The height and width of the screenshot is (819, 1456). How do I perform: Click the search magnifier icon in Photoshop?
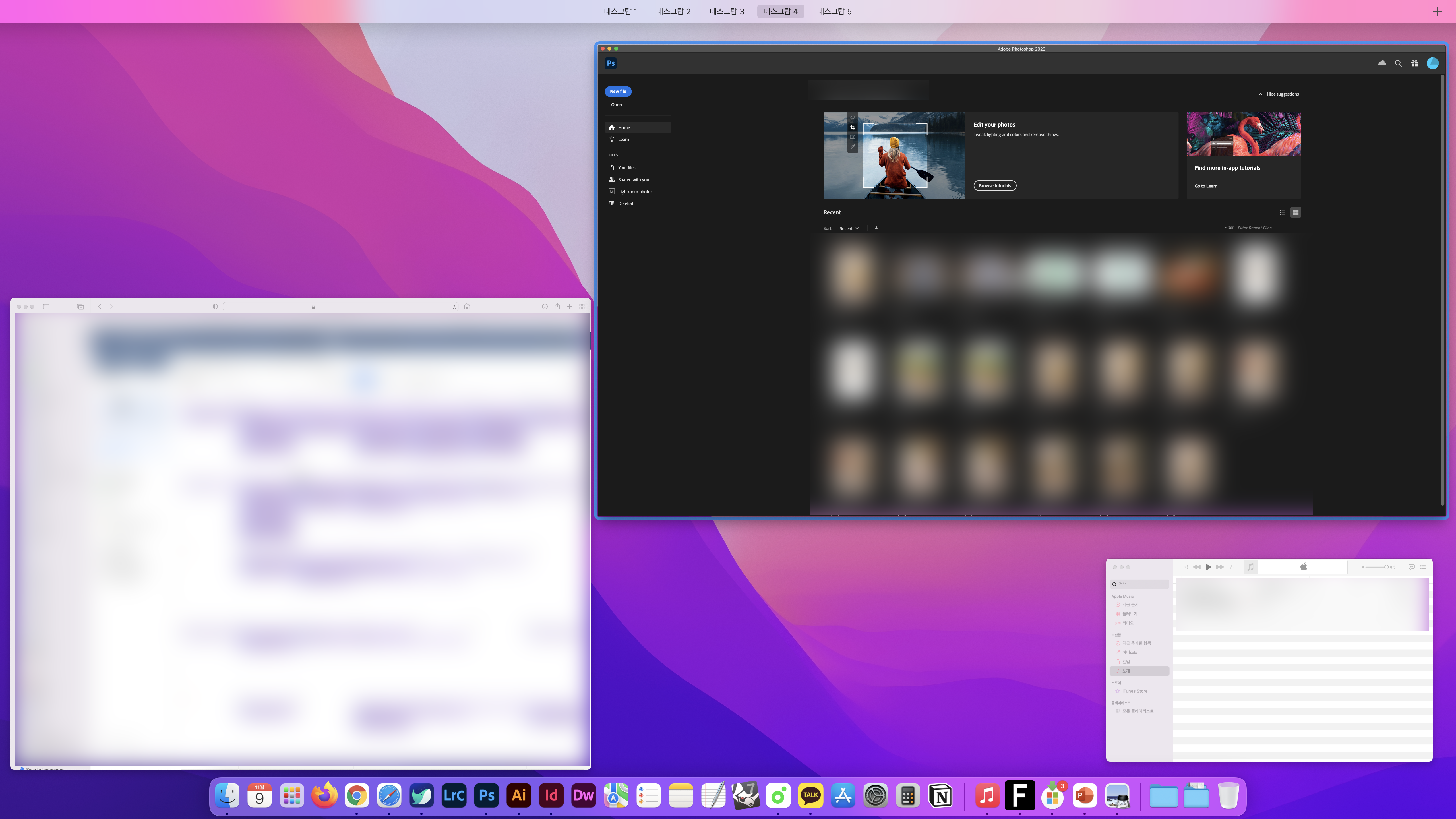[1398, 63]
